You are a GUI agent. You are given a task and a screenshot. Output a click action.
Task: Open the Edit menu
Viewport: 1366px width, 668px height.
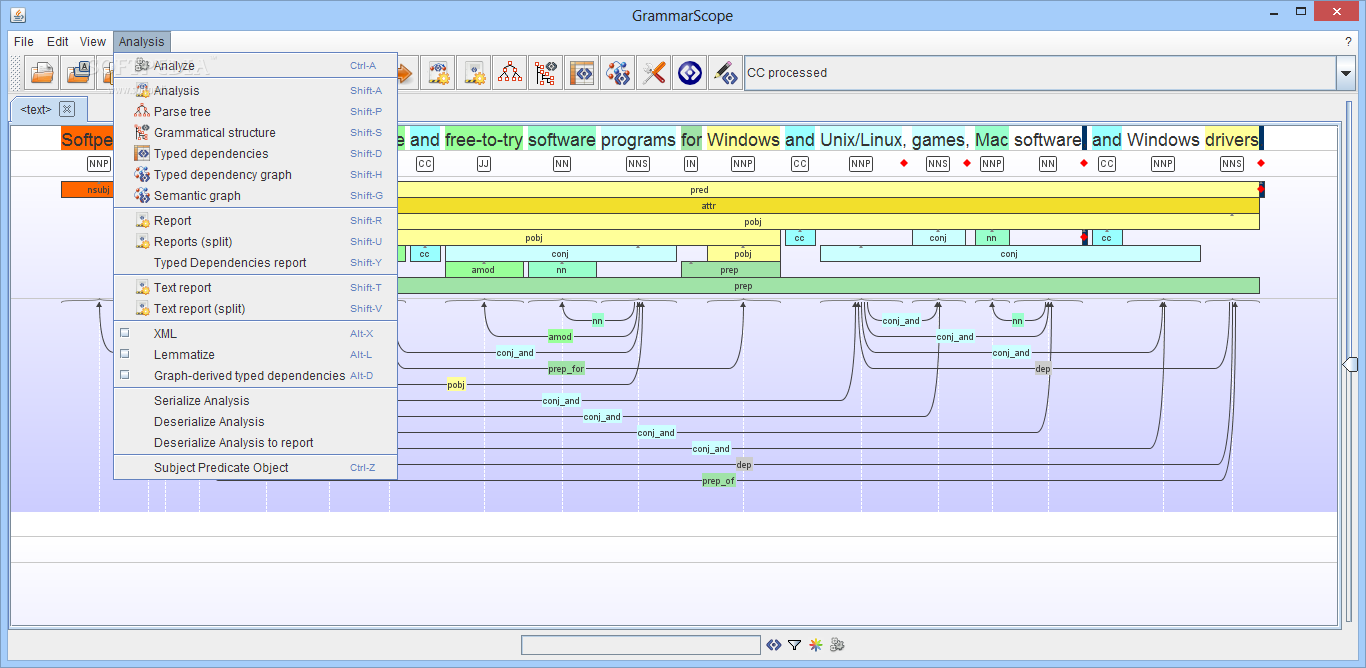pos(58,42)
